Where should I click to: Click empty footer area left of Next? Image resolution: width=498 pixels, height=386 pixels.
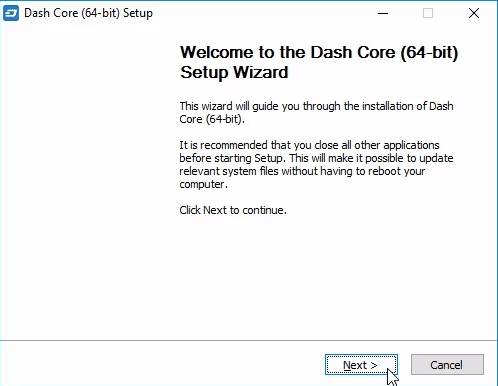point(160,365)
